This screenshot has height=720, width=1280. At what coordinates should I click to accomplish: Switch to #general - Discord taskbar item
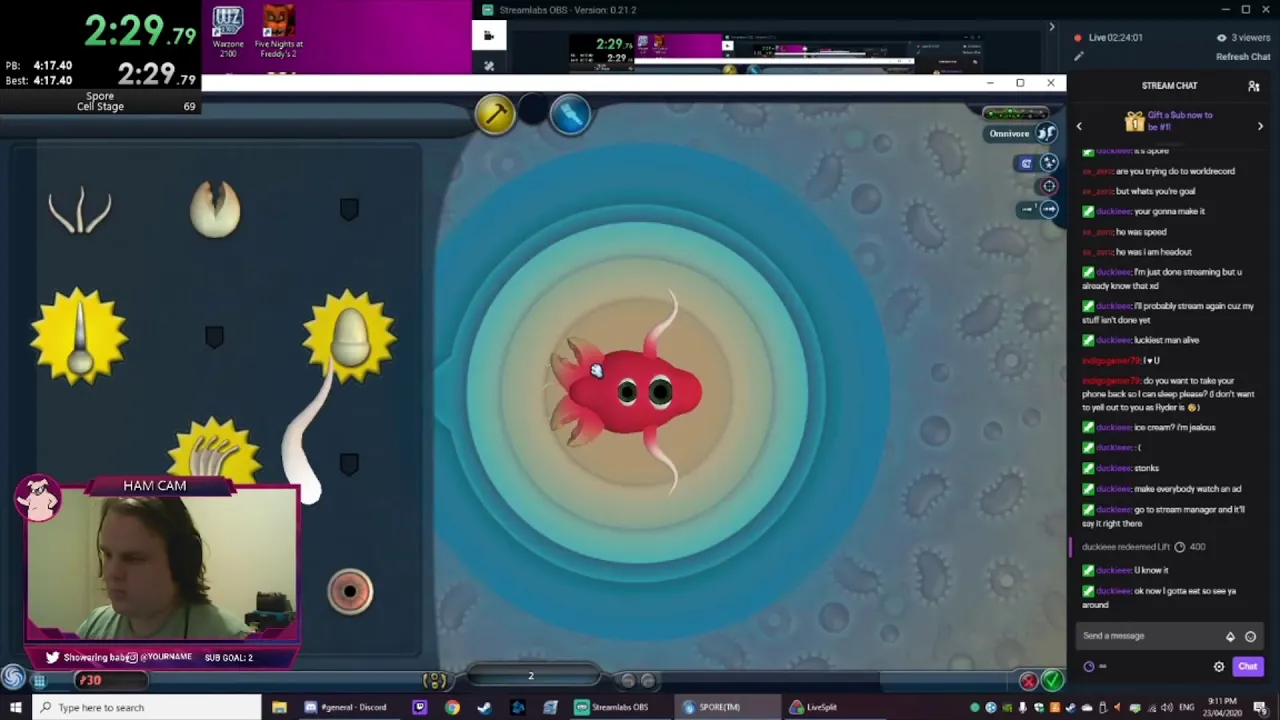click(347, 707)
